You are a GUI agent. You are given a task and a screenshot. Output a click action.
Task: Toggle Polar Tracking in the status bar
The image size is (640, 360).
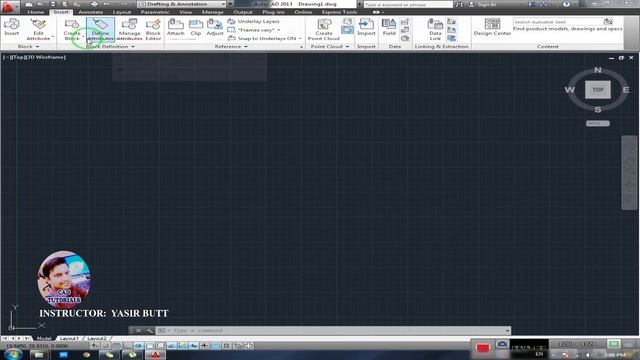click(x=139, y=346)
